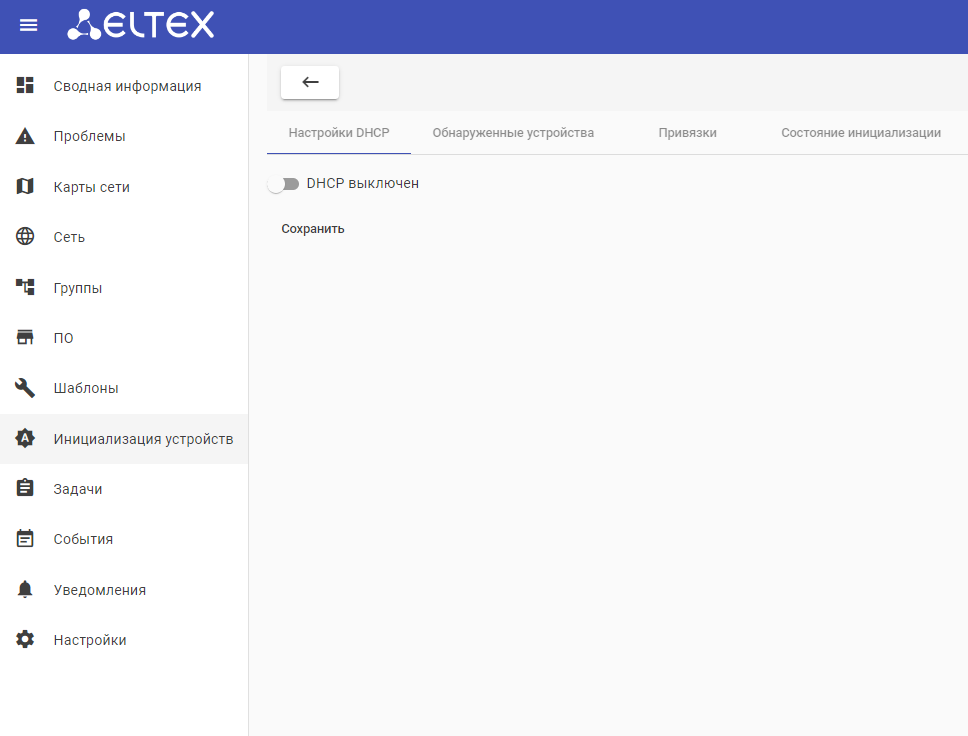Open Инициализация устройств menu item
968x736 pixels.
tap(143, 439)
